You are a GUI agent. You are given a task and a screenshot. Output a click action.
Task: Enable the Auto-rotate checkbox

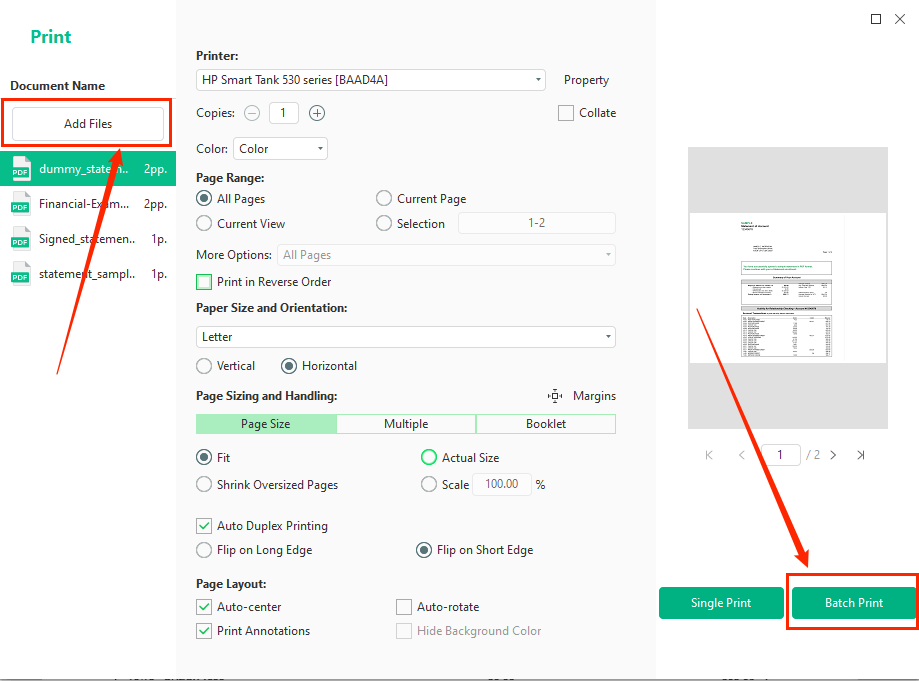[404, 607]
